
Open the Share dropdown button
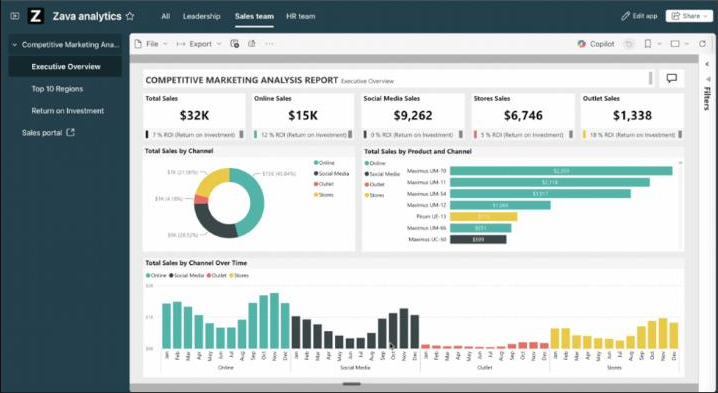(x=689, y=16)
